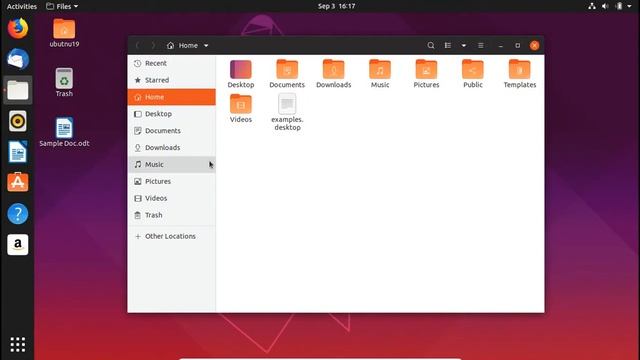Open the Documents folder icon
Viewport: 640px width, 360px height.
287,70
